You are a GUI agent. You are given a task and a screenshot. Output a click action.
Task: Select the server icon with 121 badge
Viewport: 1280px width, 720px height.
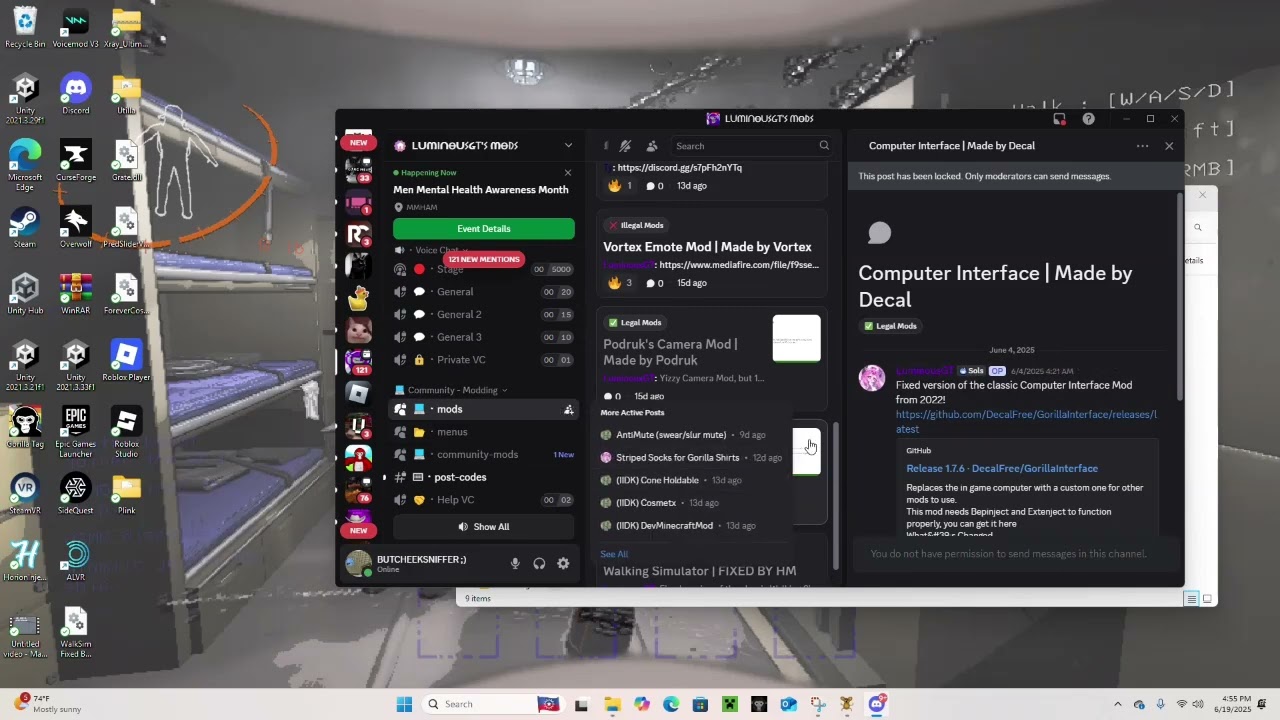coord(358,361)
